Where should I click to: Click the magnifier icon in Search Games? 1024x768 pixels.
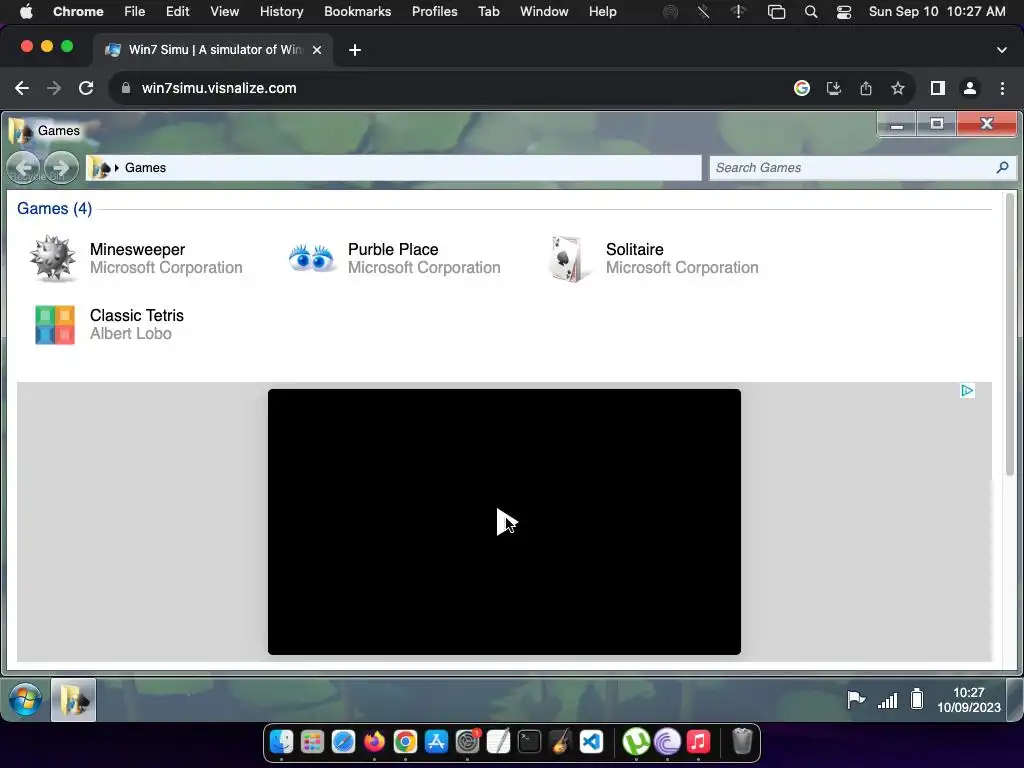pos(1002,168)
